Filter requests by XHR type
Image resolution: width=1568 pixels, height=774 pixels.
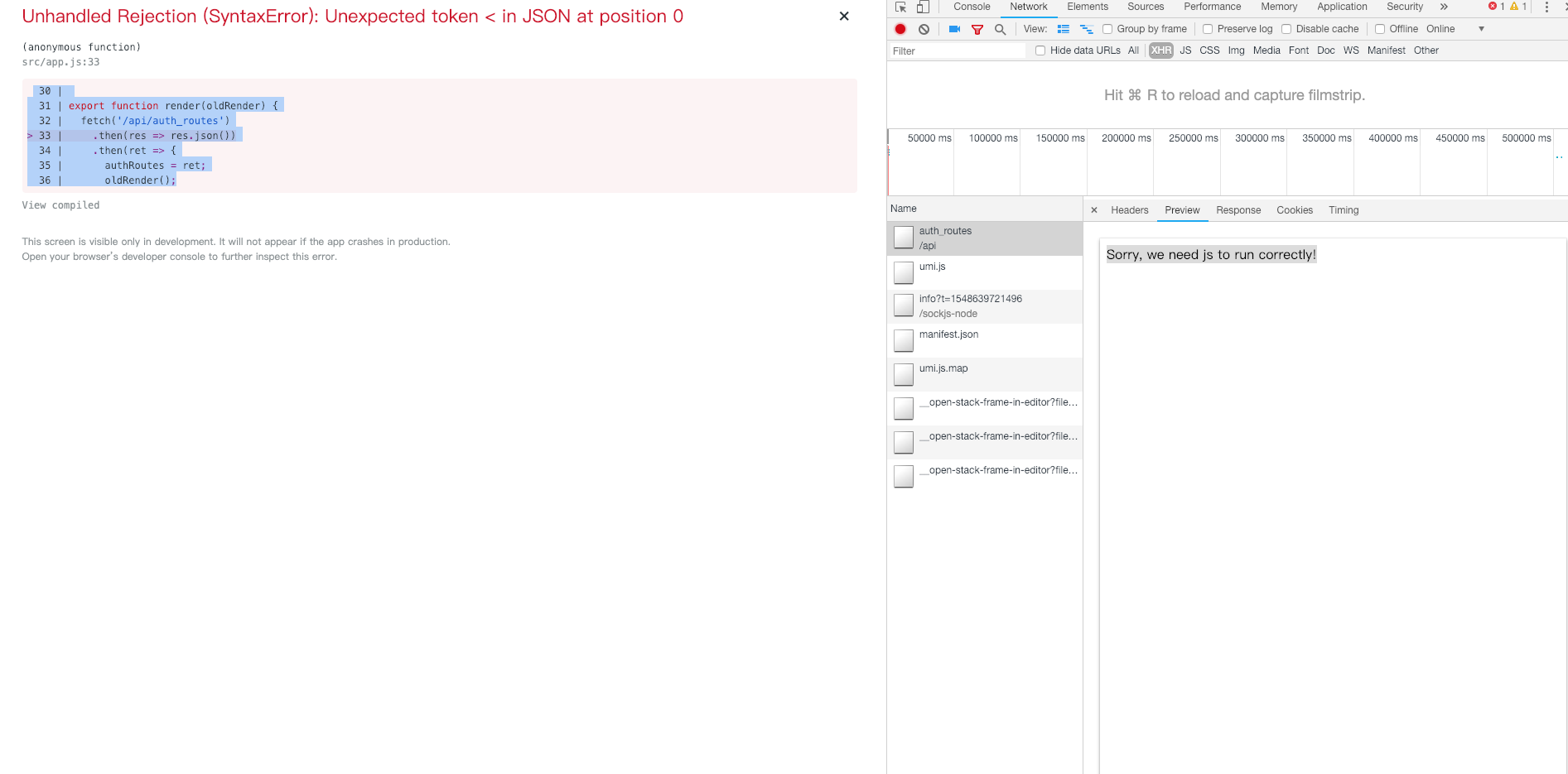coord(1161,50)
